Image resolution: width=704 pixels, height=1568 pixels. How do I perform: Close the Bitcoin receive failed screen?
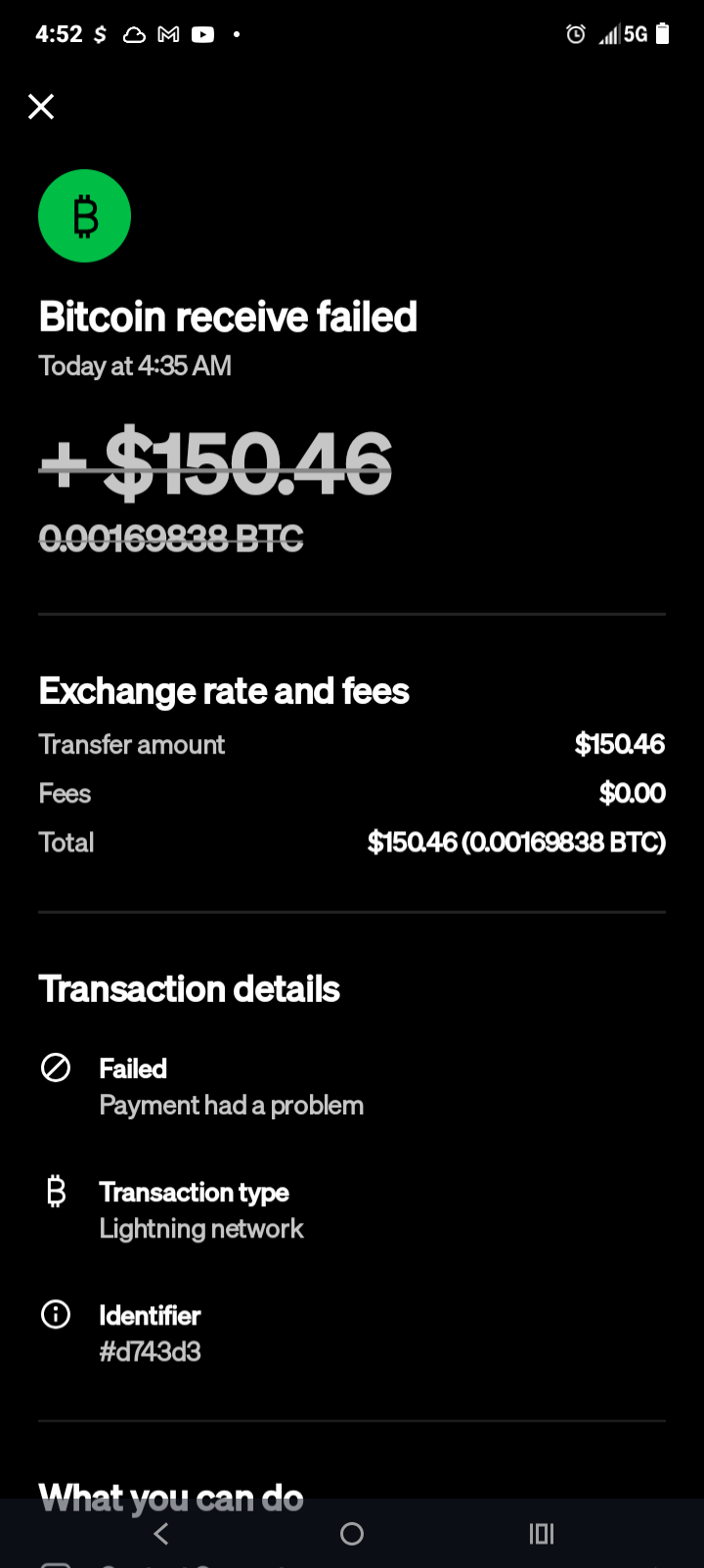(x=41, y=107)
